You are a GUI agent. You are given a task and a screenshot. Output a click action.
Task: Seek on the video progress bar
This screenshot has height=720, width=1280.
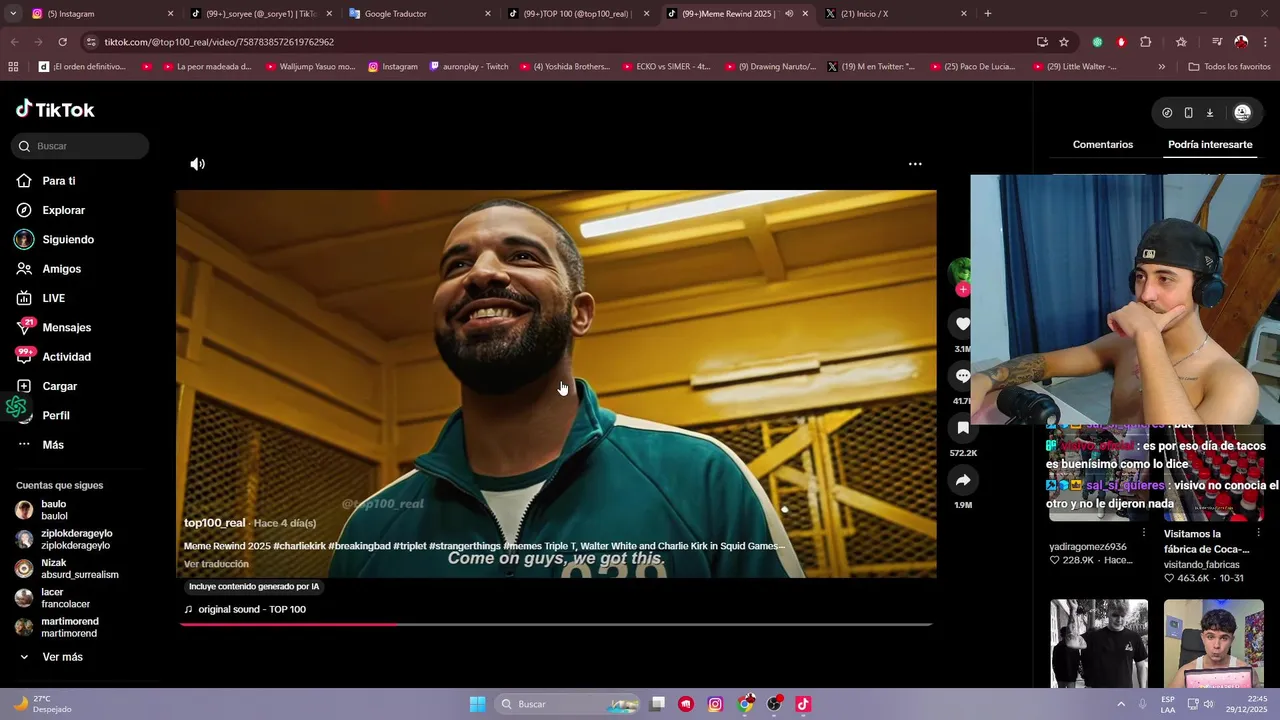click(x=556, y=624)
